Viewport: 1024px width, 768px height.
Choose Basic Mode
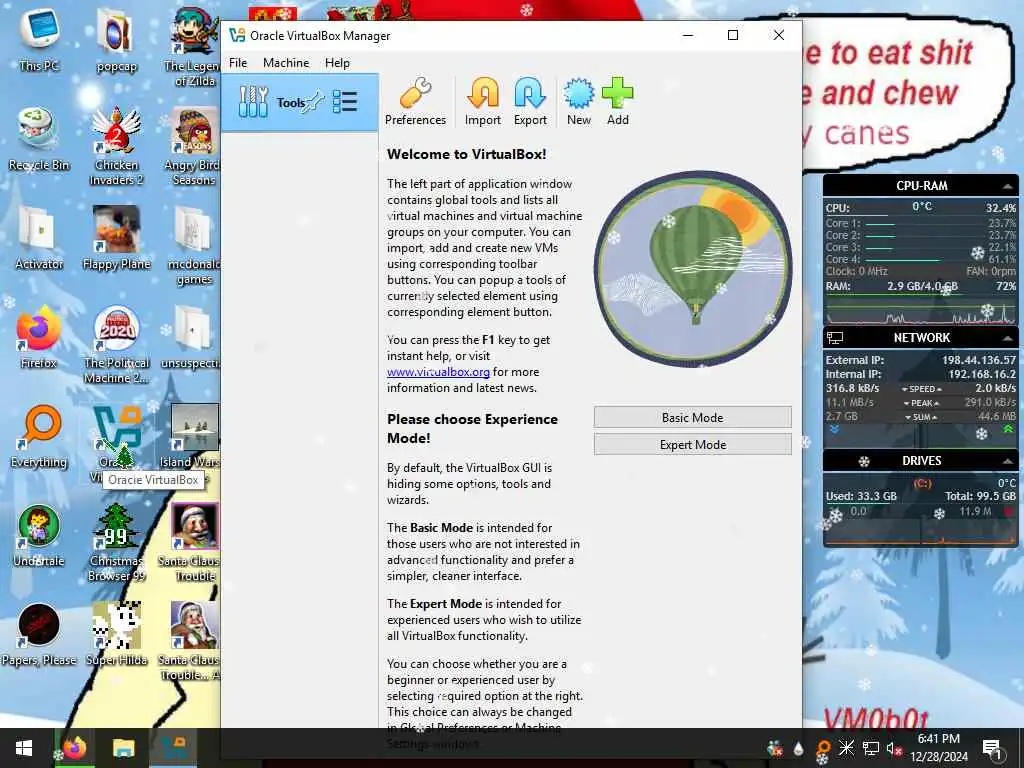[x=692, y=417]
